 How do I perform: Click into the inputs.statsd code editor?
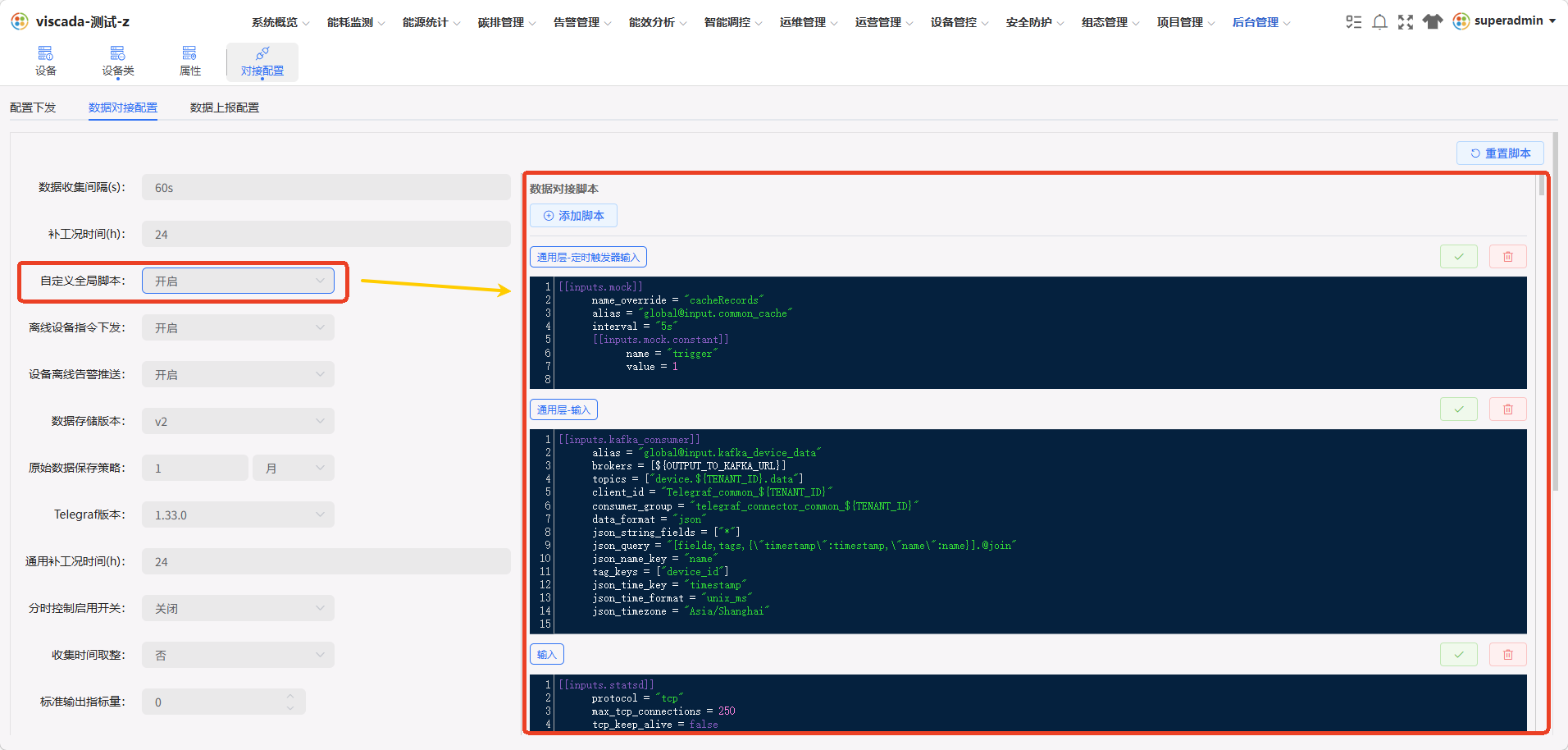click(1028, 702)
